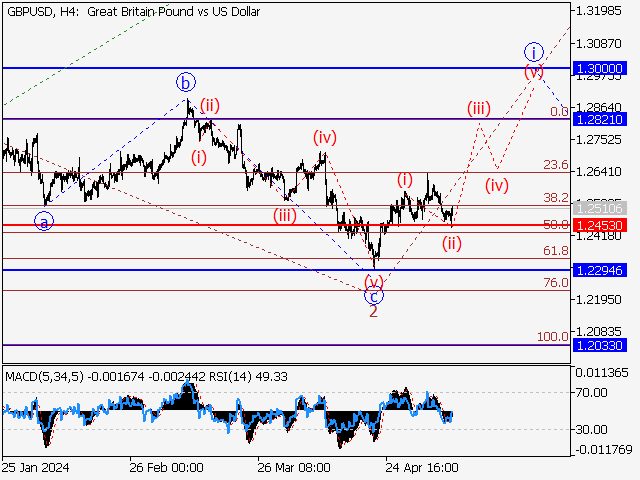Select the 61.8 Fibonacci level label
640x480 pixels.
(556, 251)
